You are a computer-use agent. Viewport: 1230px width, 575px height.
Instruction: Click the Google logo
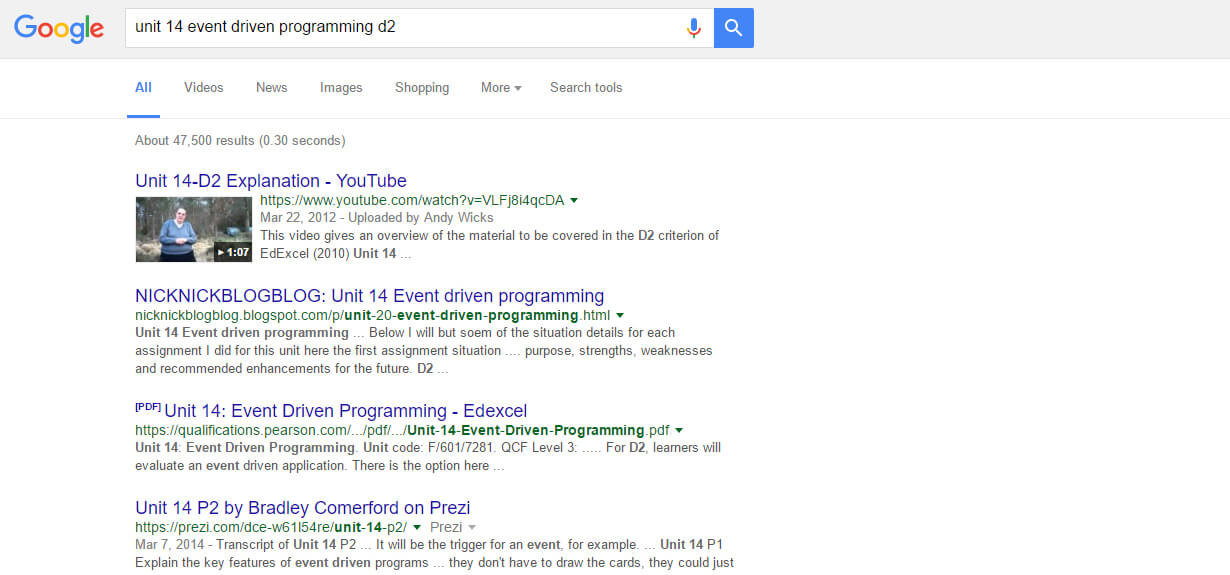pyautogui.click(x=59, y=28)
